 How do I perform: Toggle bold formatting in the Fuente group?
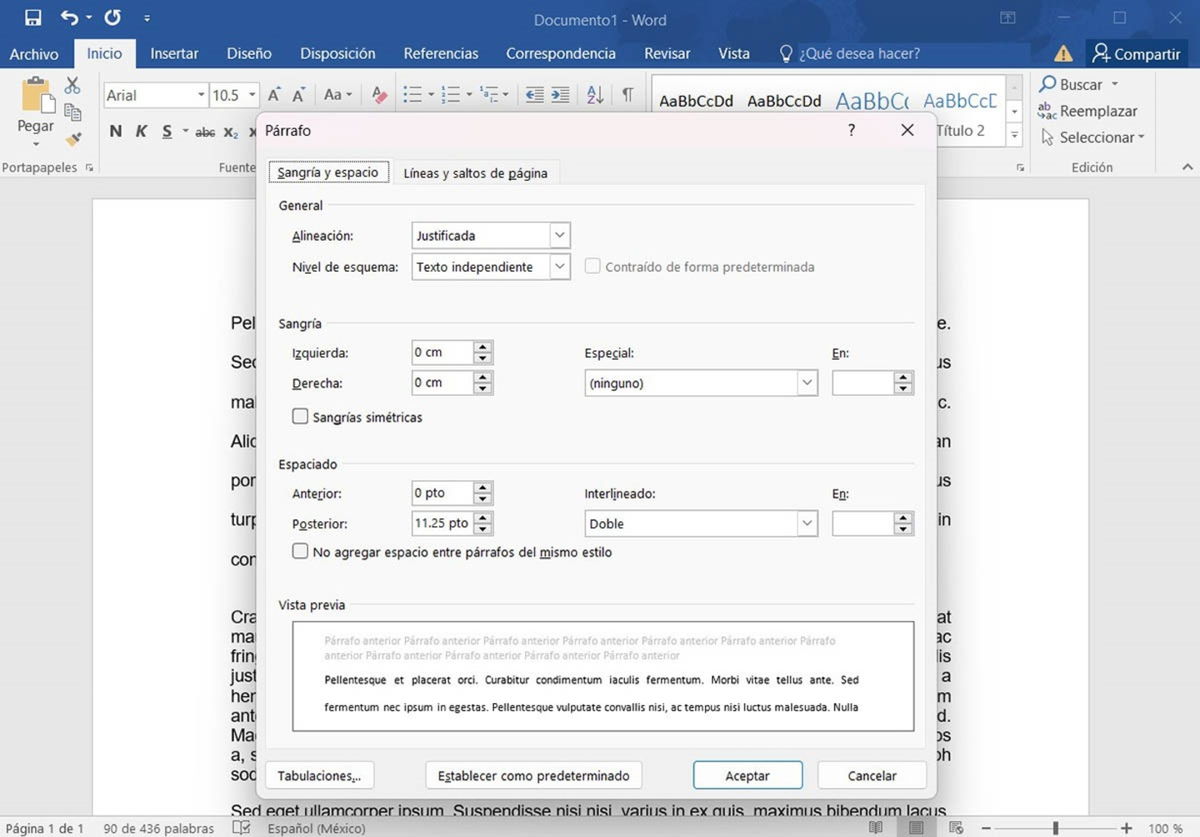pyautogui.click(x=115, y=130)
